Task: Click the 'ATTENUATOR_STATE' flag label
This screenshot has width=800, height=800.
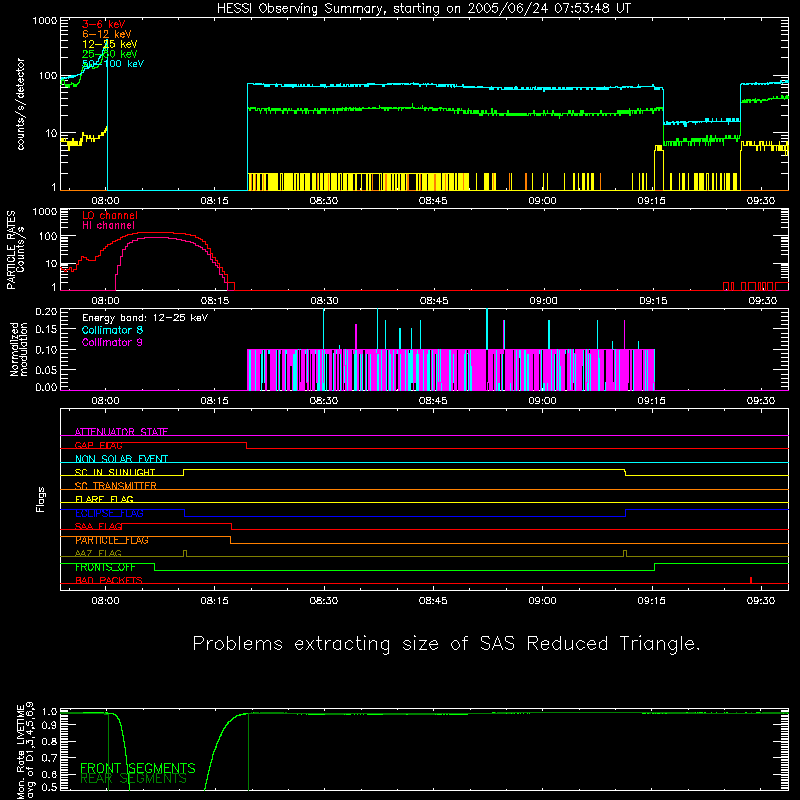Action: 121,432
